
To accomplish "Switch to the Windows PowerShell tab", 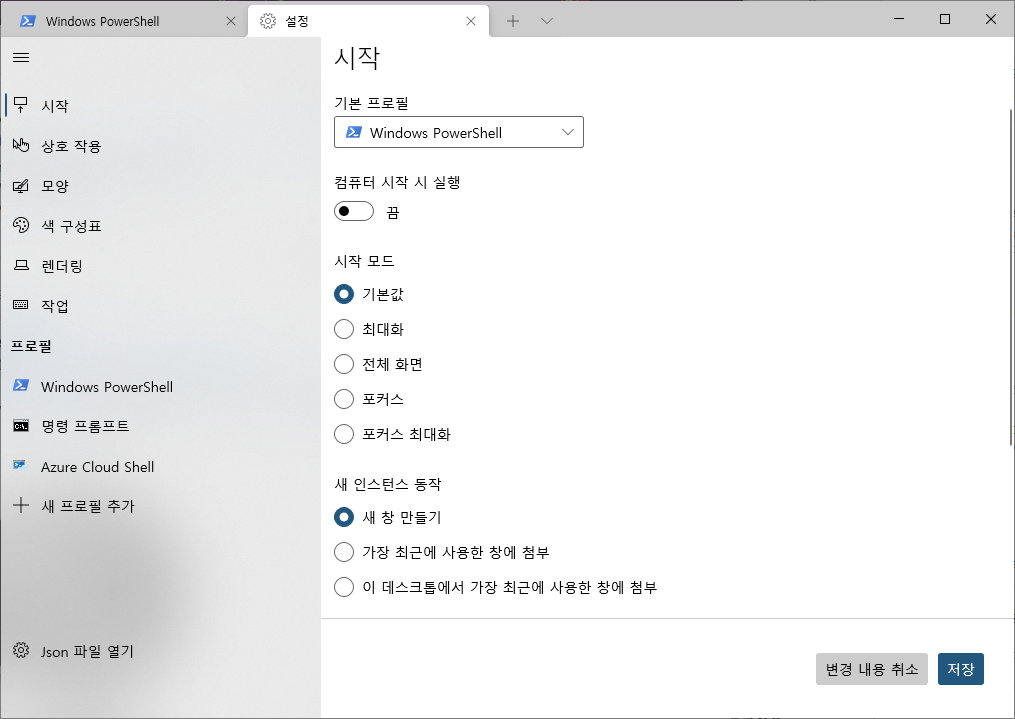I will pyautogui.click(x=124, y=21).
